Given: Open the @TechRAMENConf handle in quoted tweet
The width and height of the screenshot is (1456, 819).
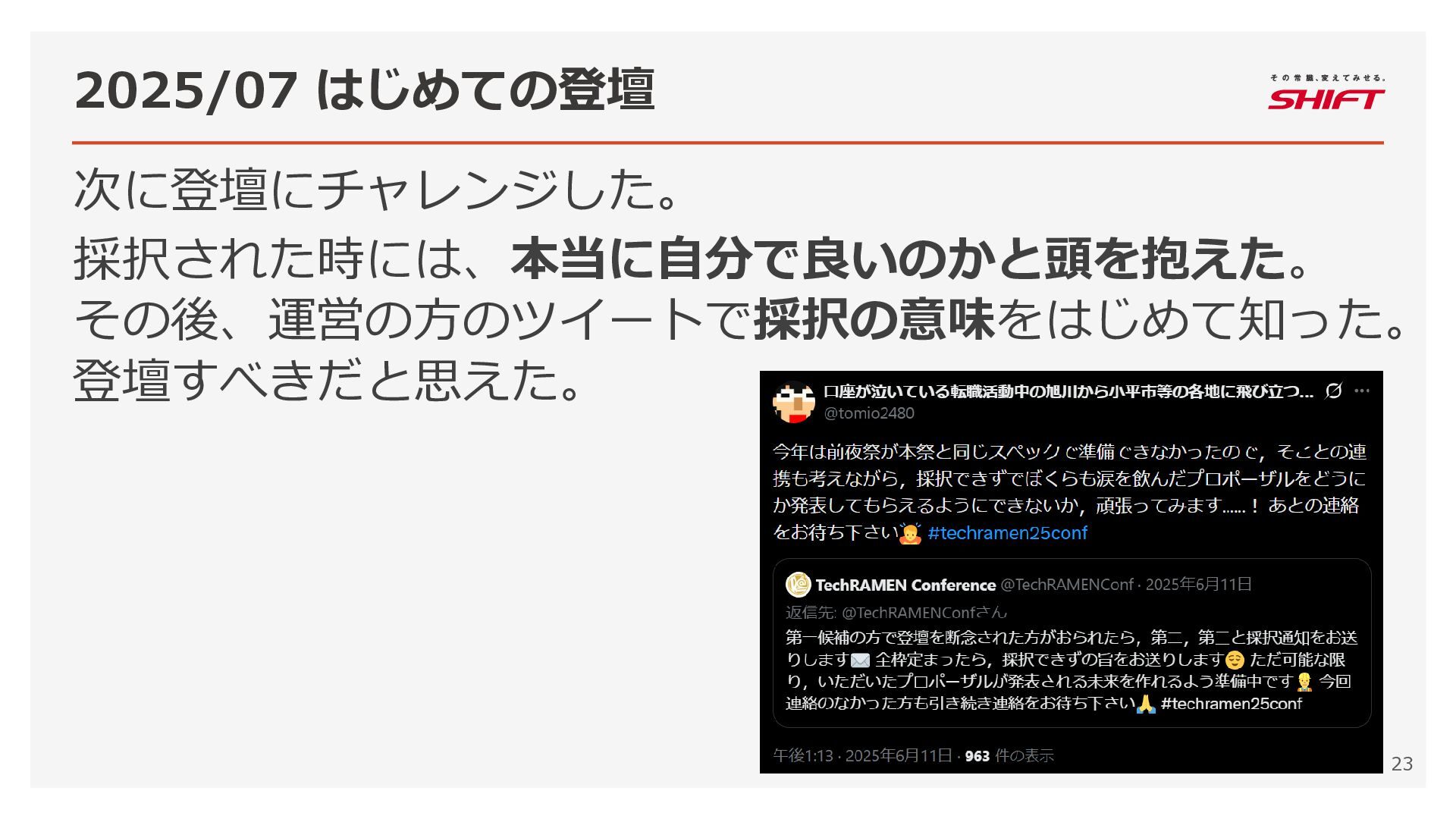Looking at the screenshot, I should click(x=1067, y=585).
